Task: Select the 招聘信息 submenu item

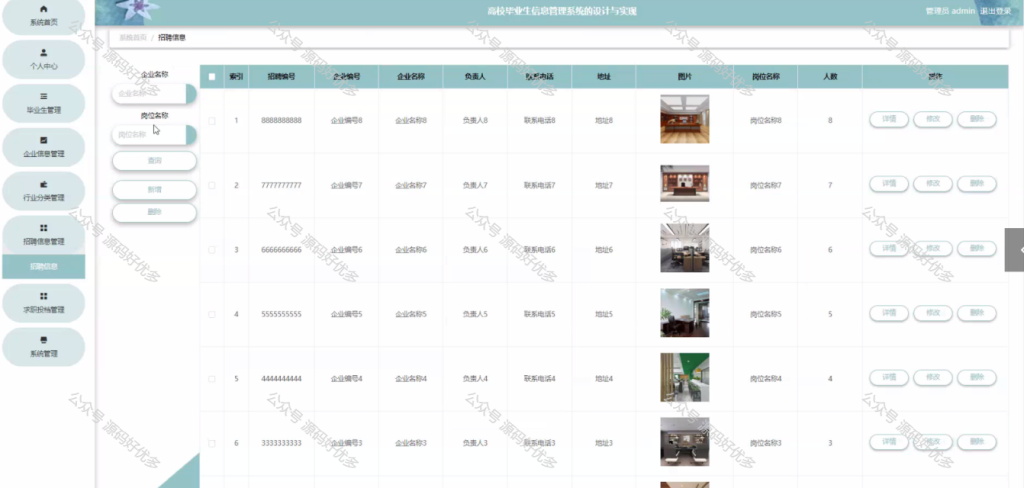Action: pyautogui.click(x=44, y=267)
